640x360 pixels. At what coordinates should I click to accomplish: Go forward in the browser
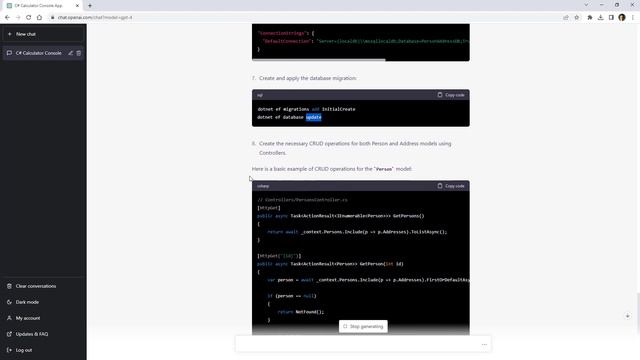[x=18, y=18]
